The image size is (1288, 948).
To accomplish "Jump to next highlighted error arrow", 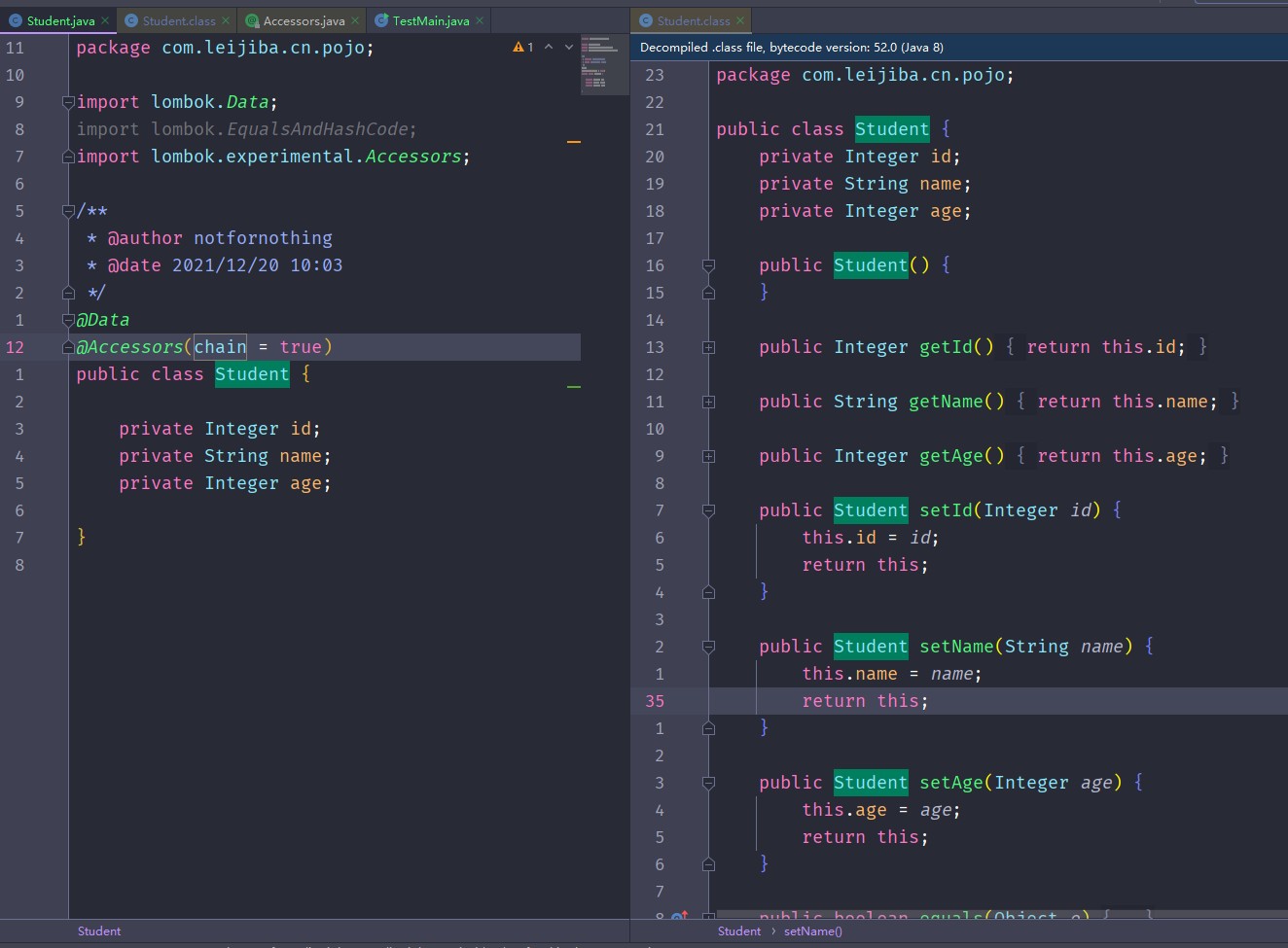I will pyautogui.click(x=569, y=48).
